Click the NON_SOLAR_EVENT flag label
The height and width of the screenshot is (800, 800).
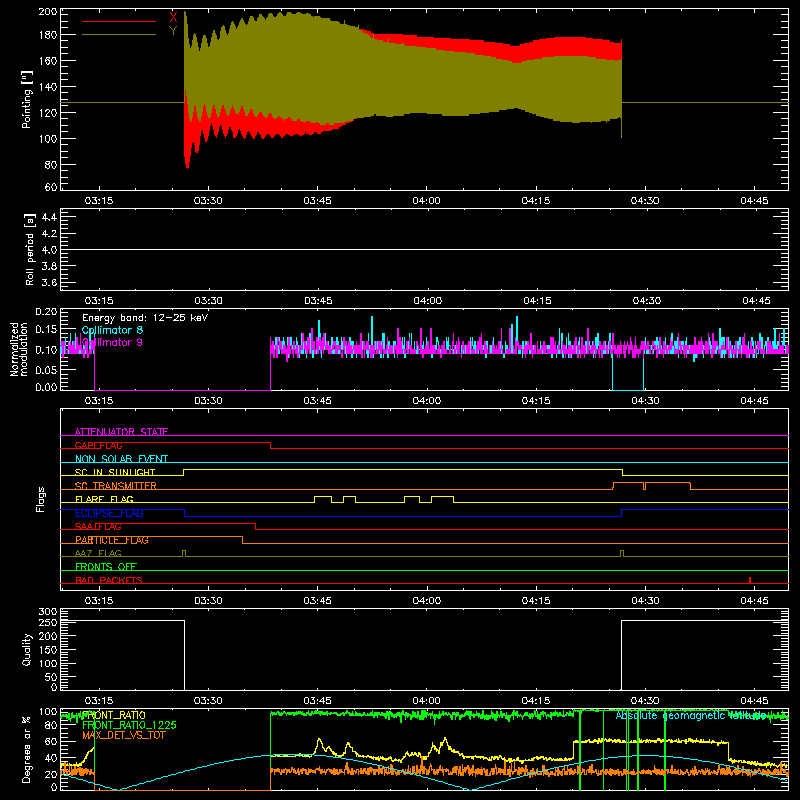click(x=121, y=459)
